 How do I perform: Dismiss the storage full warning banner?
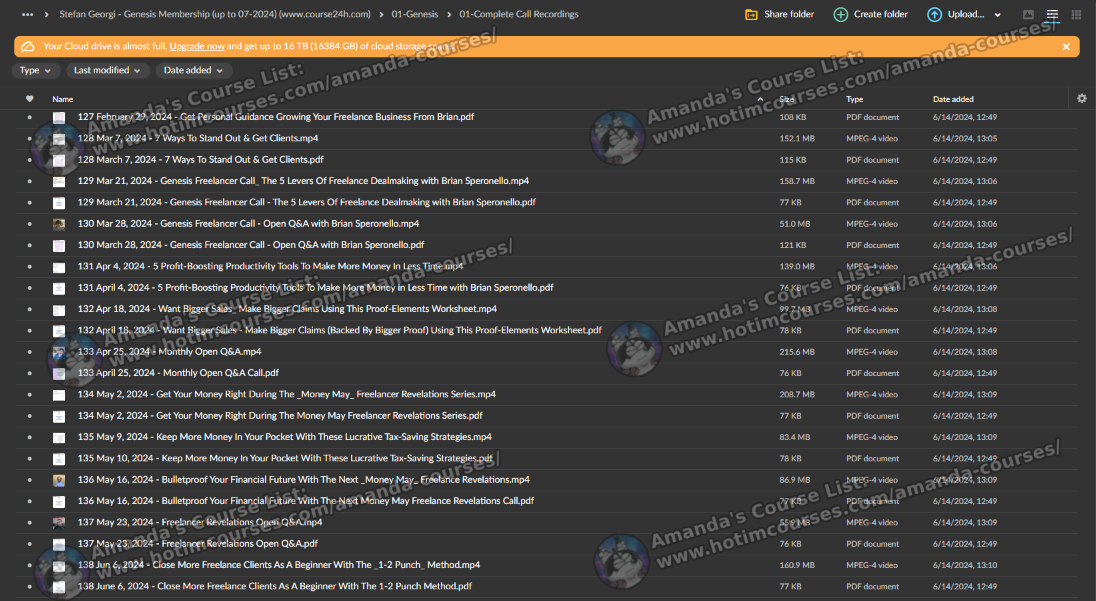(x=1066, y=47)
